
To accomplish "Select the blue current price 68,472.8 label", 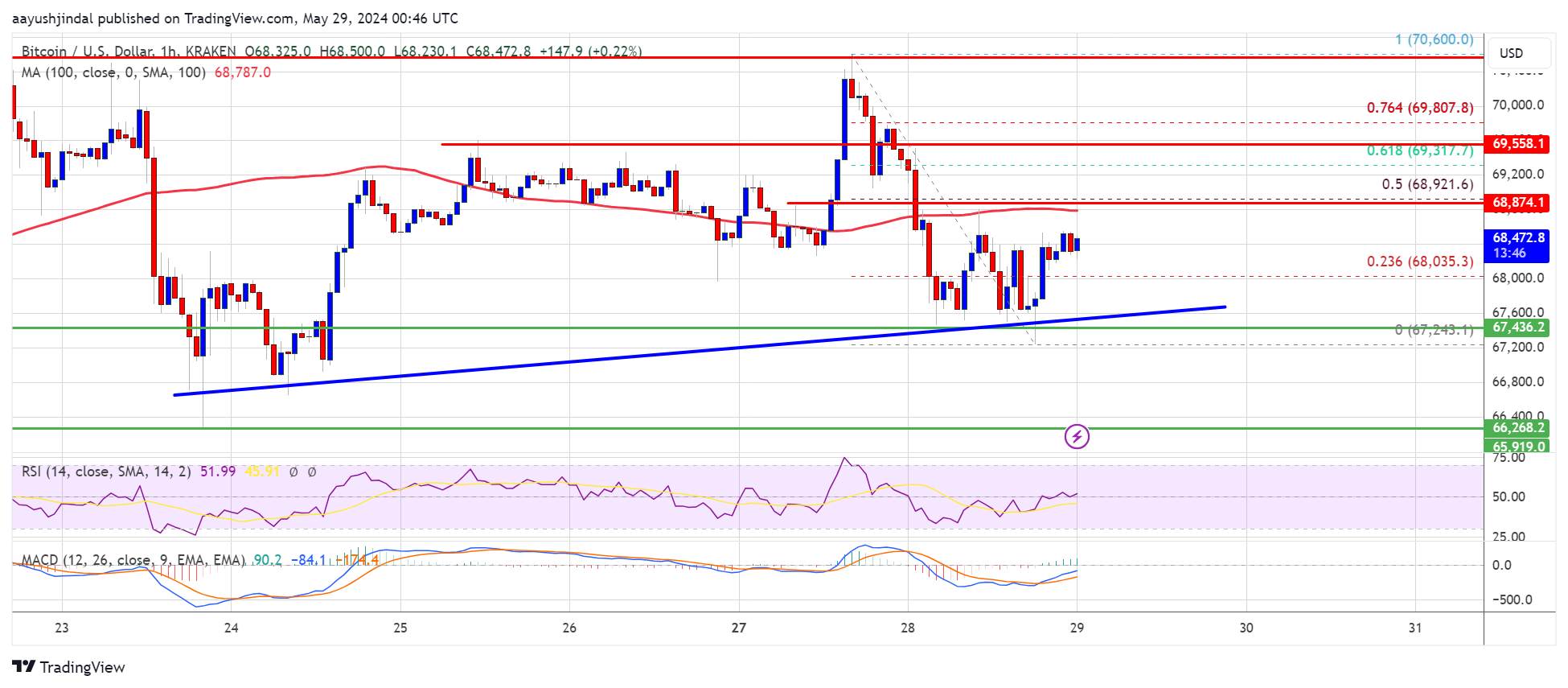I will tap(1517, 238).
